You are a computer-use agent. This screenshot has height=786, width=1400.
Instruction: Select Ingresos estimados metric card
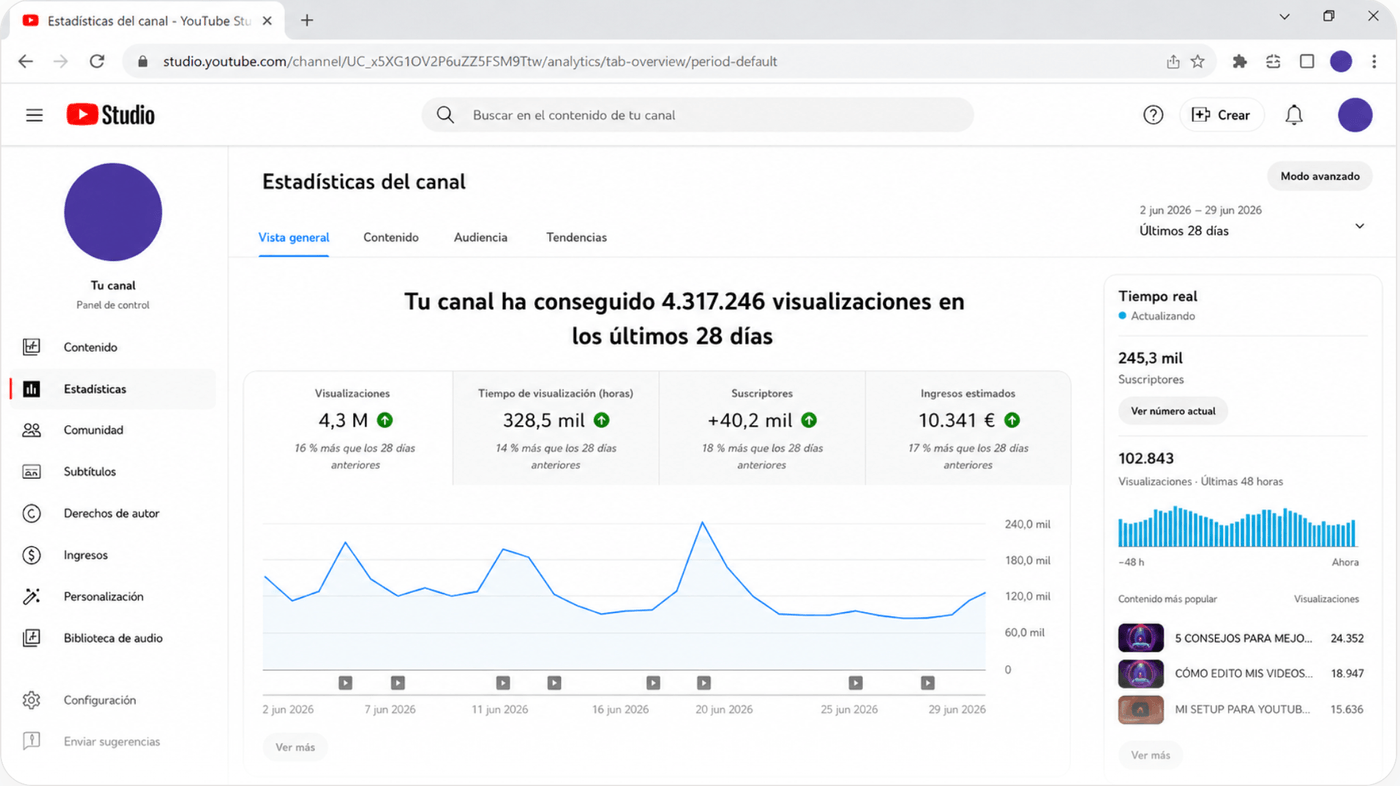tap(968, 429)
